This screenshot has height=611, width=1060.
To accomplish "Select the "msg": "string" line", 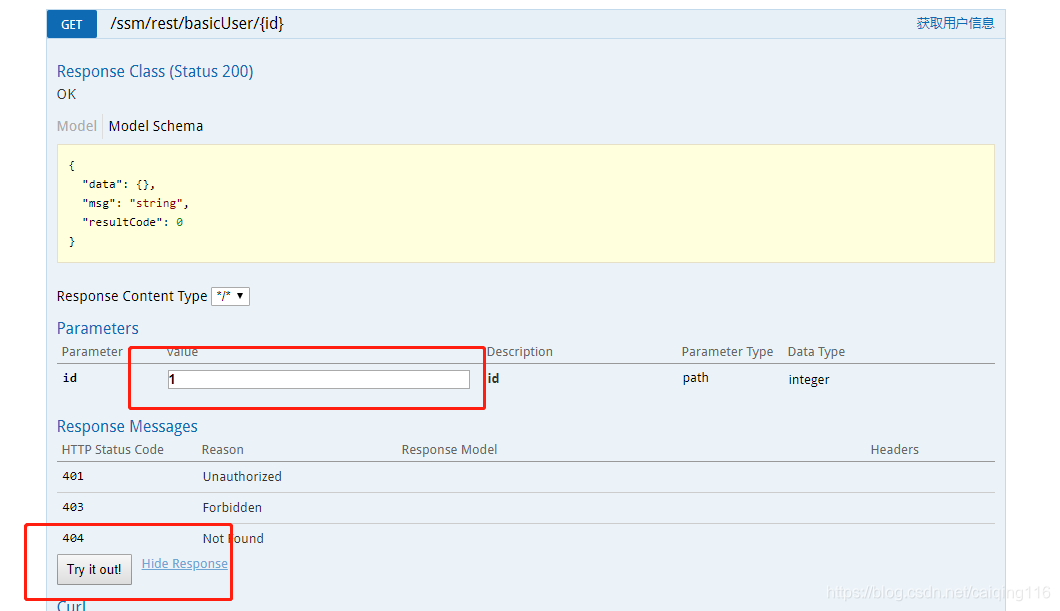I will click(135, 203).
